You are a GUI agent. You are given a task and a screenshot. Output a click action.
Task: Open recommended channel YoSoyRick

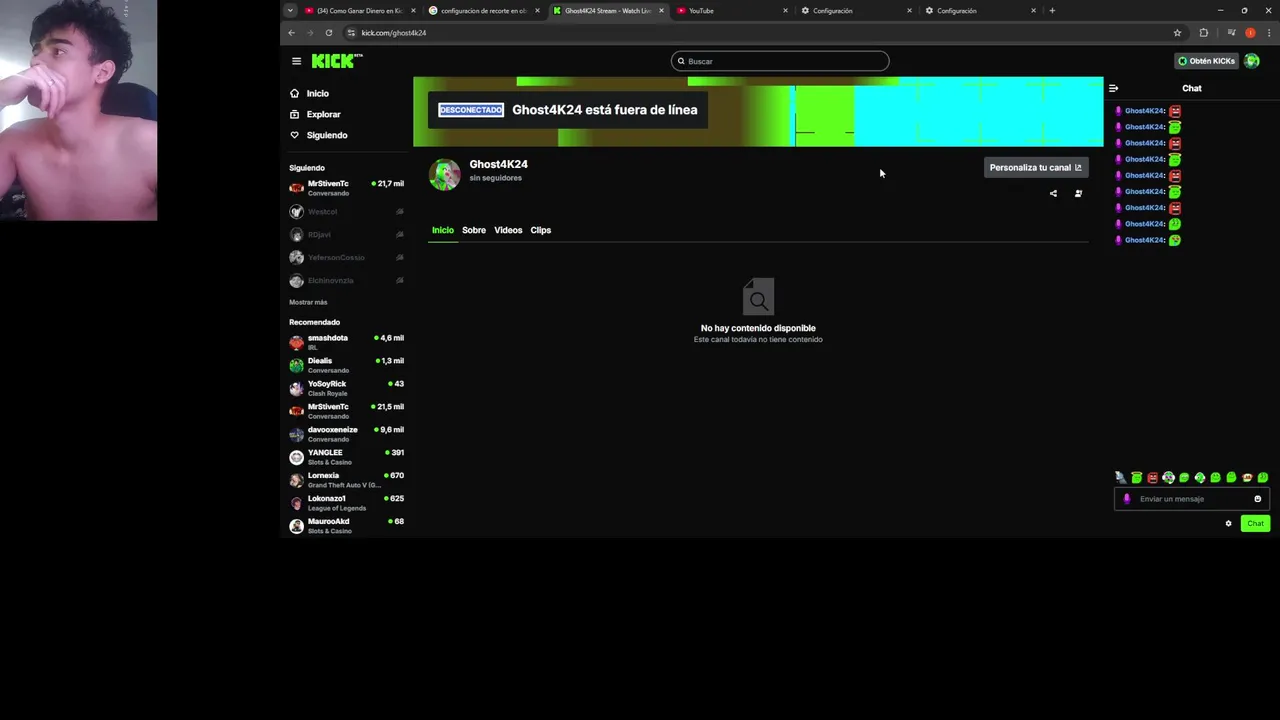click(x=347, y=388)
